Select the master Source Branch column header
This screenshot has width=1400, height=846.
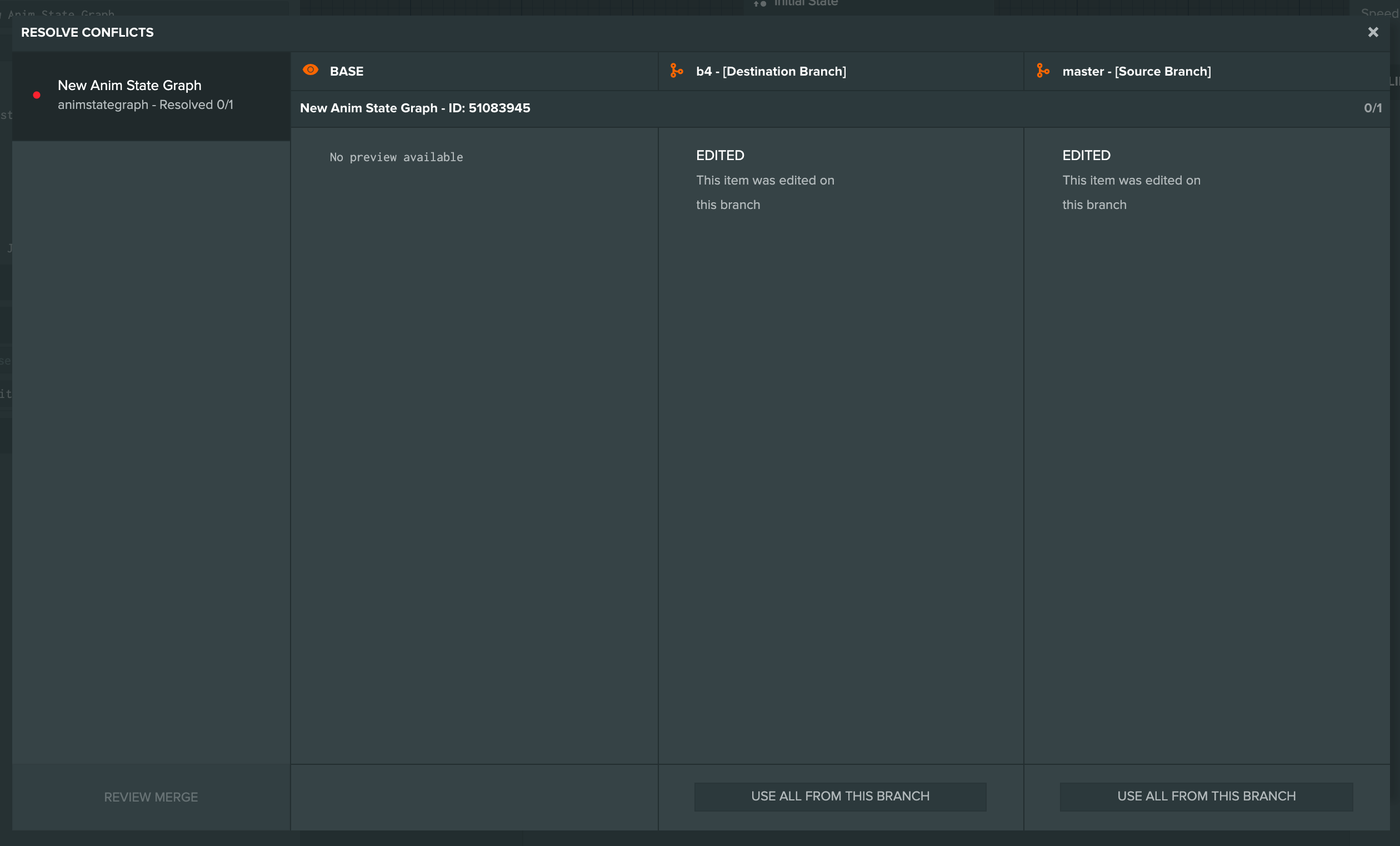pyautogui.click(x=1137, y=71)
